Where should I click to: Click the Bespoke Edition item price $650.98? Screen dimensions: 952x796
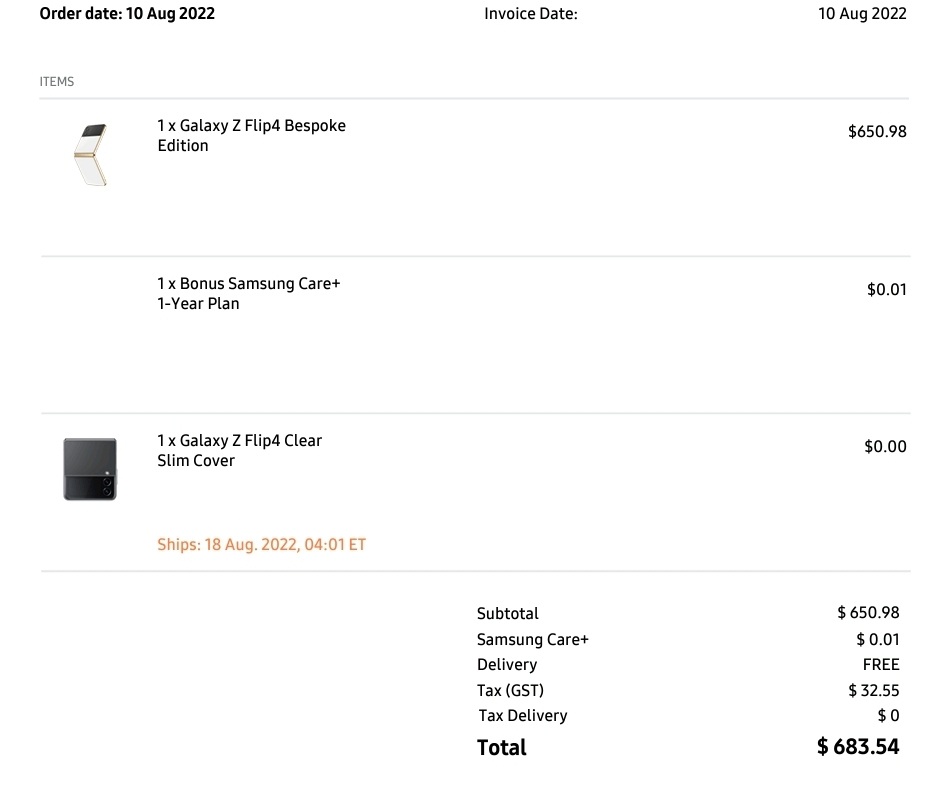[x=877, y=132]
